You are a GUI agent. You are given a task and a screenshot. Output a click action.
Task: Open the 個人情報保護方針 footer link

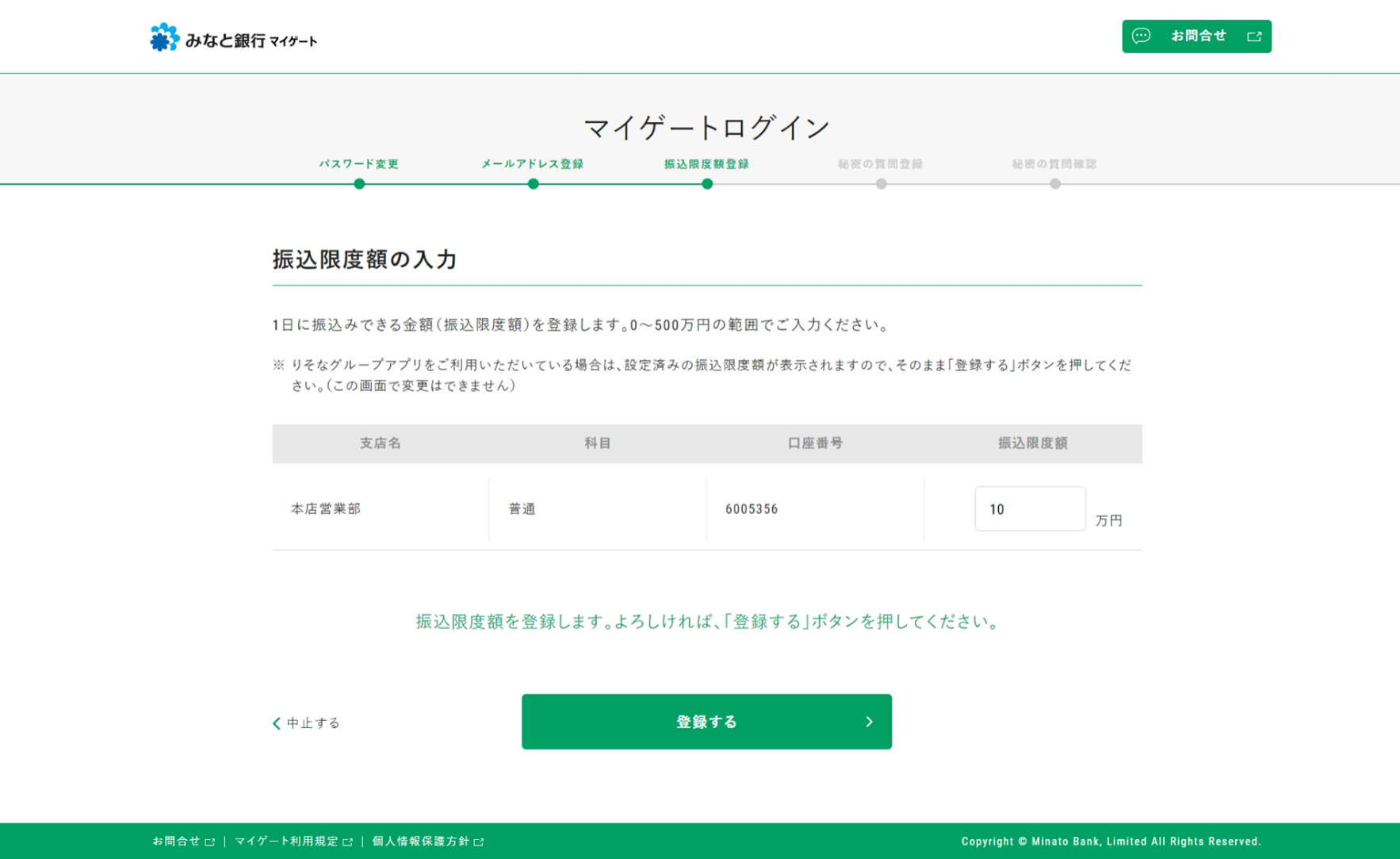421,842
